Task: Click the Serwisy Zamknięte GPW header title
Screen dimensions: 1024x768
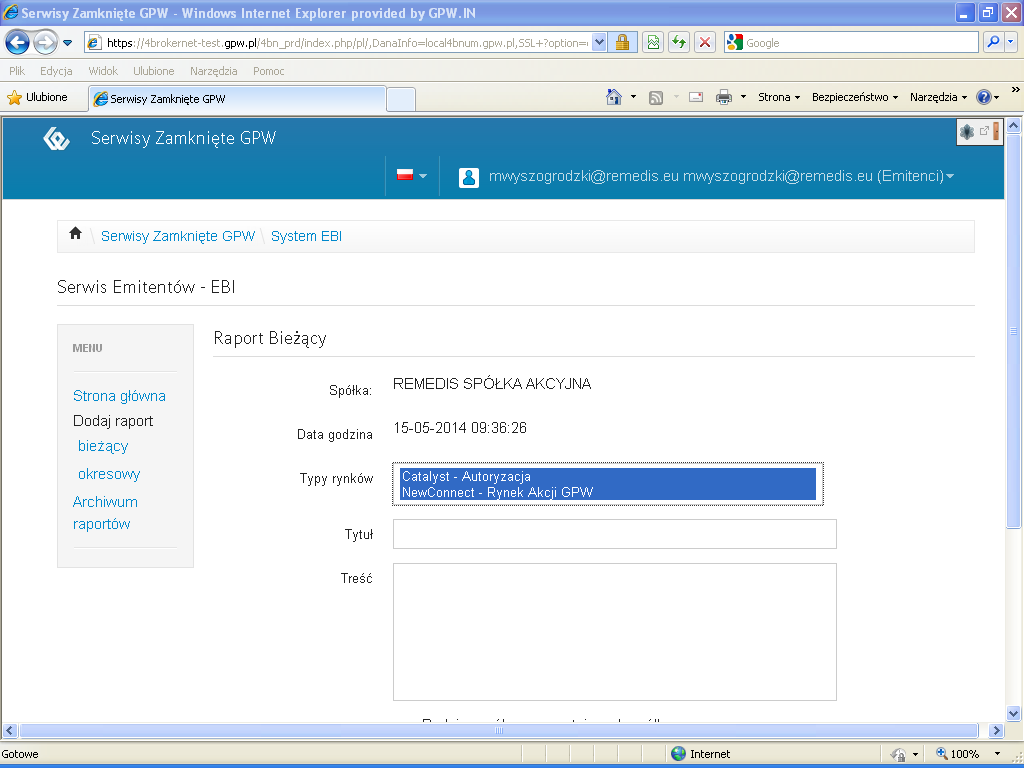Action: tap(183, 138)
